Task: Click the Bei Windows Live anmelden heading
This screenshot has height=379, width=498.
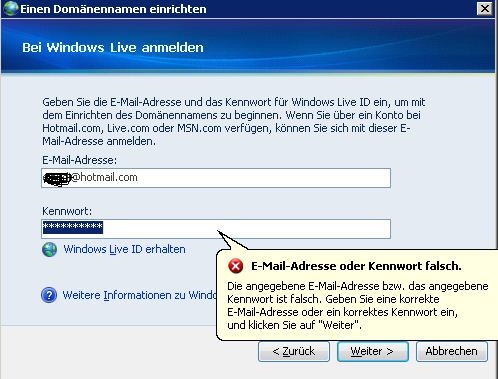Action: coord(113,48)
